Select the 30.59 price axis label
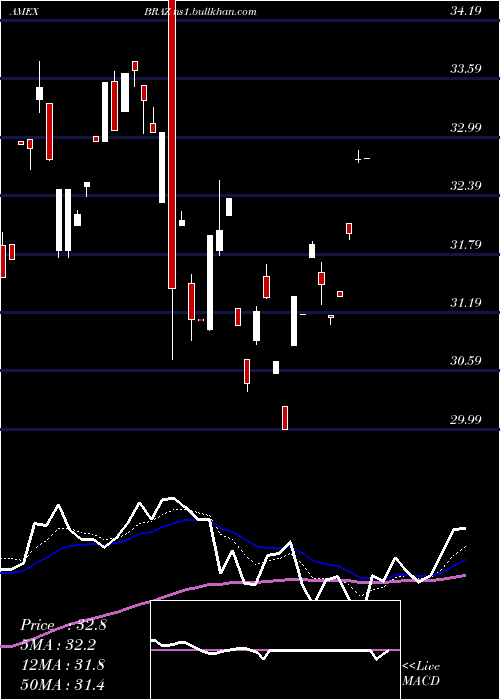 coord(466,361)
